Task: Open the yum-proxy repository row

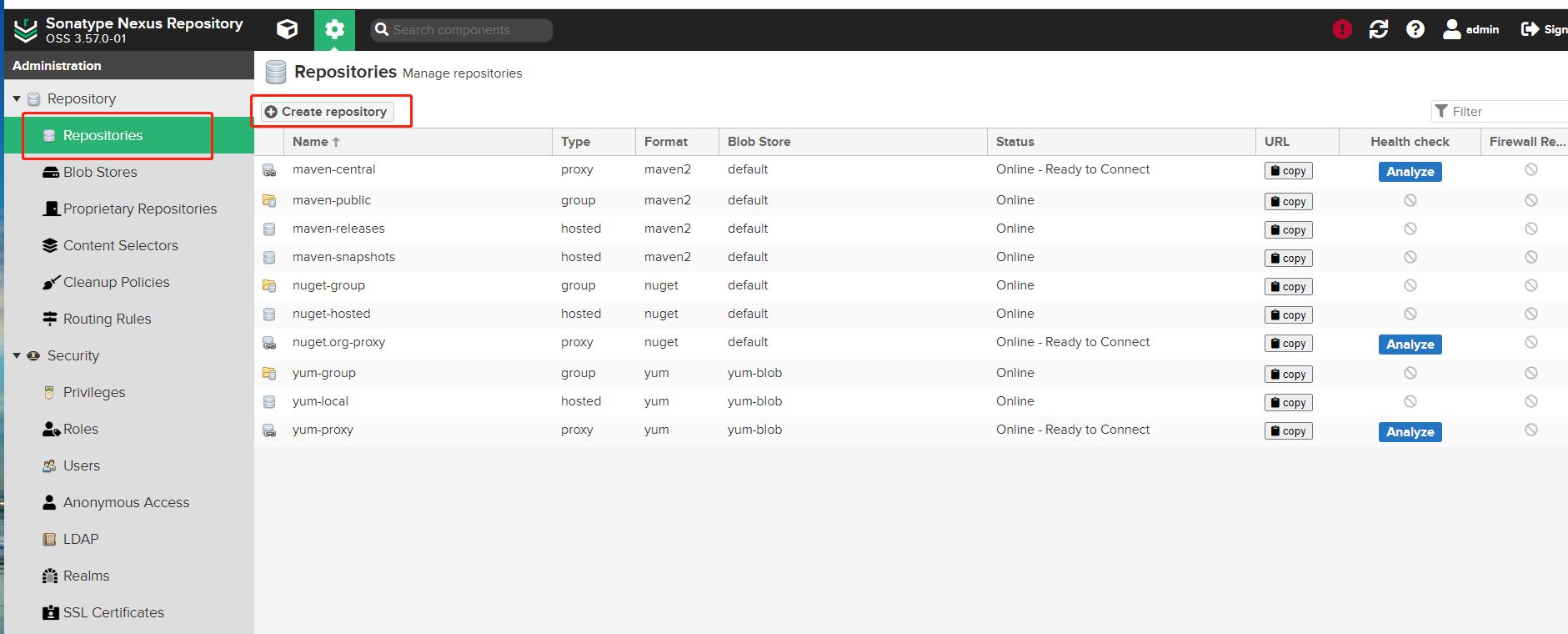Action: click(911, 430)
